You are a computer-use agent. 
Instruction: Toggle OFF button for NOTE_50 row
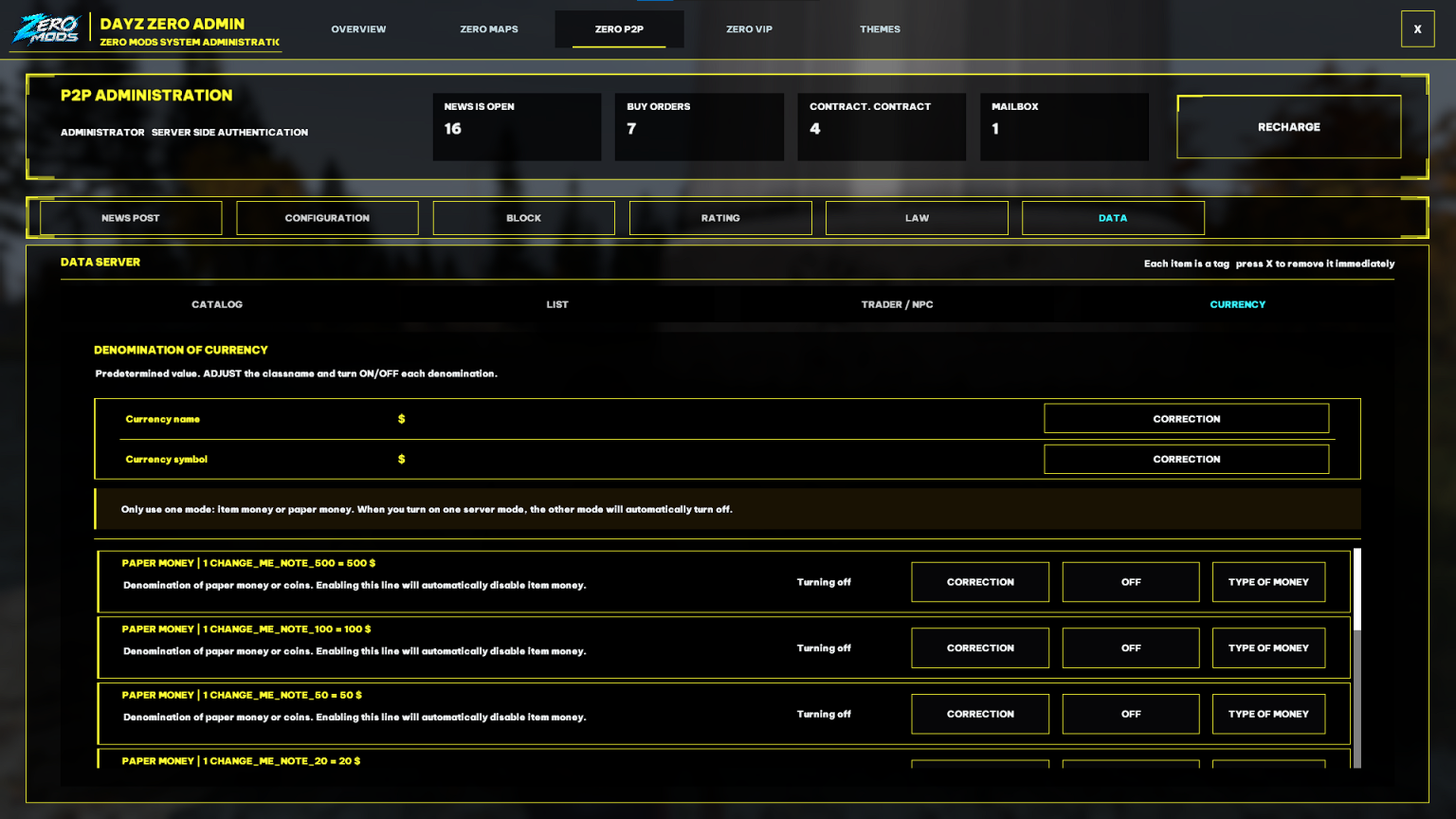[x=1131, y=714]
